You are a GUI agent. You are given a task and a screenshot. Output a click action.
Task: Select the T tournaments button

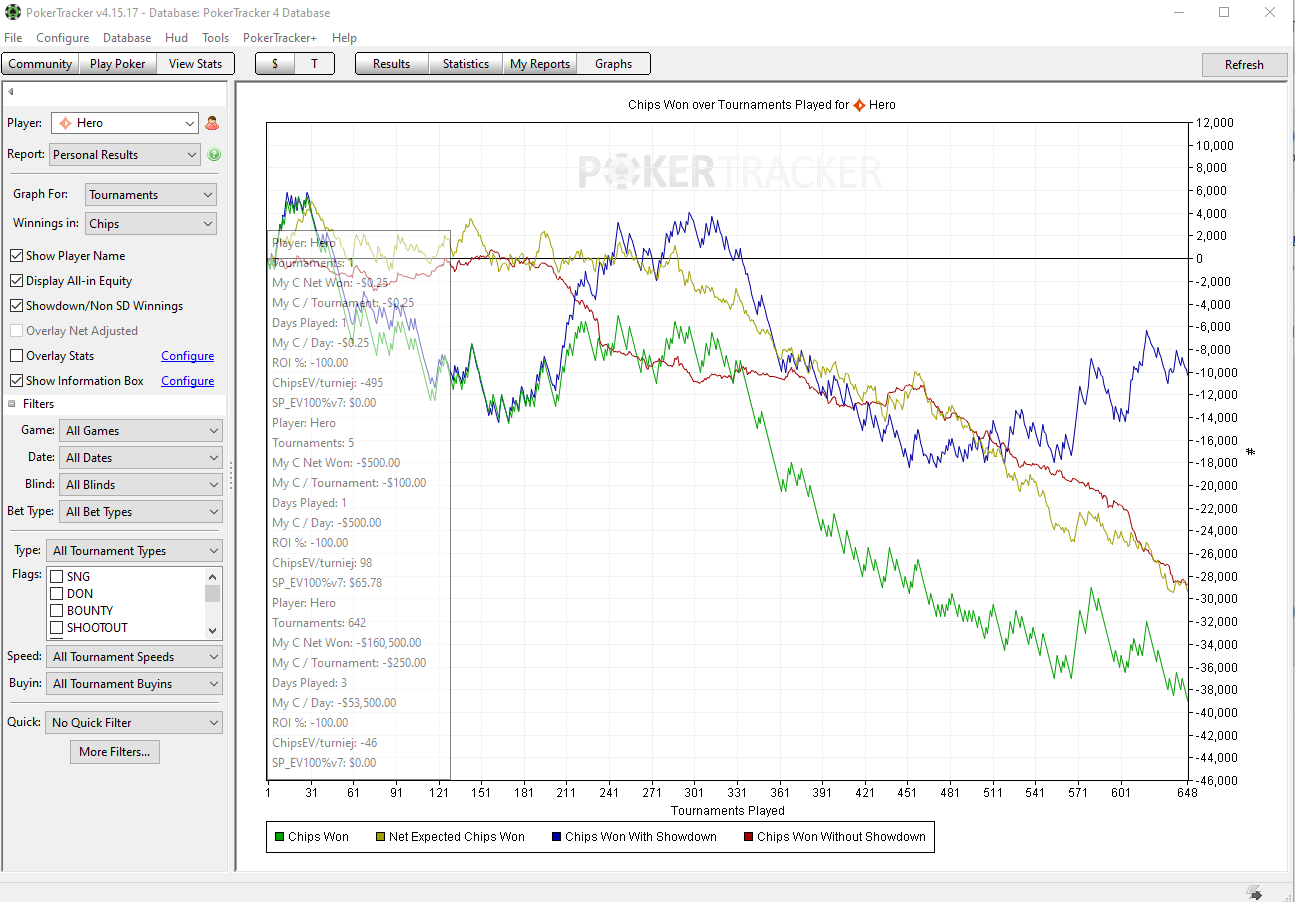[314, 64]
